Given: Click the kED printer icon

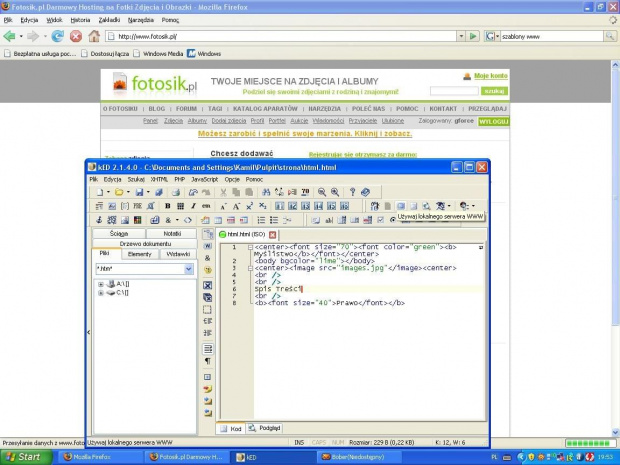Looking at the screenshot, I should [x=176, y=192].
